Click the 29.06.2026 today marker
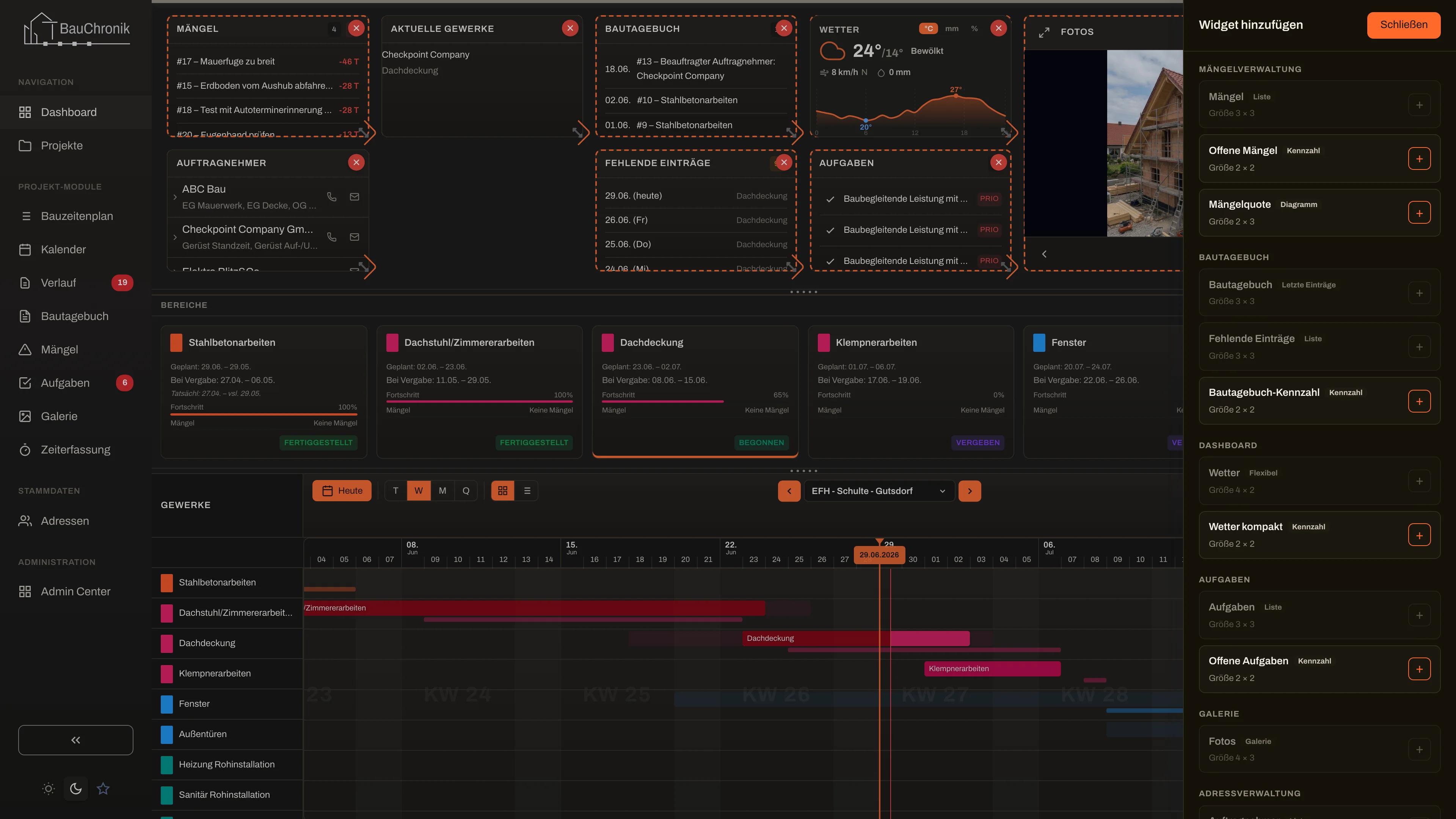Screen dimensions: 1456x819 (879, 554)
